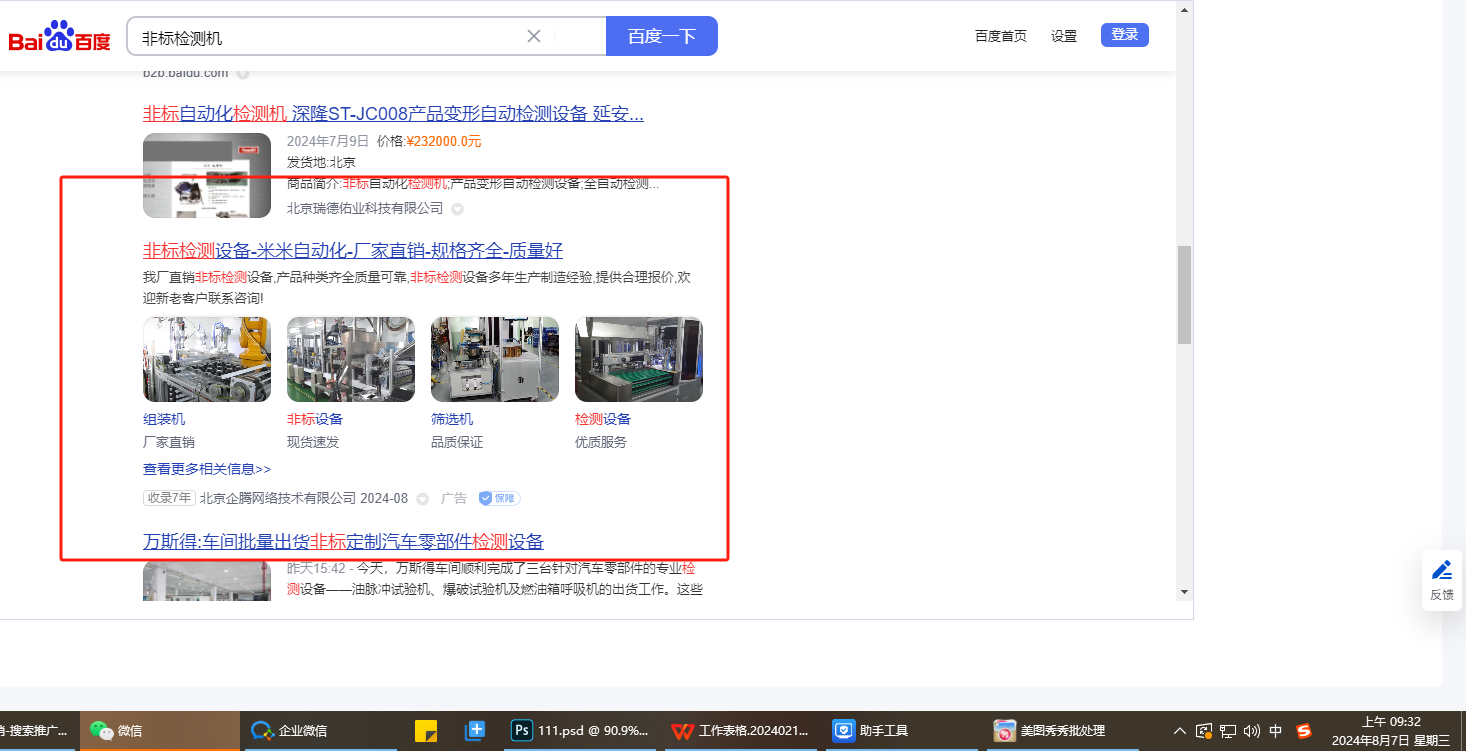Open the 设置 menu
The height and width of the screenshot is (751, 1466).
pos(1064,36)
